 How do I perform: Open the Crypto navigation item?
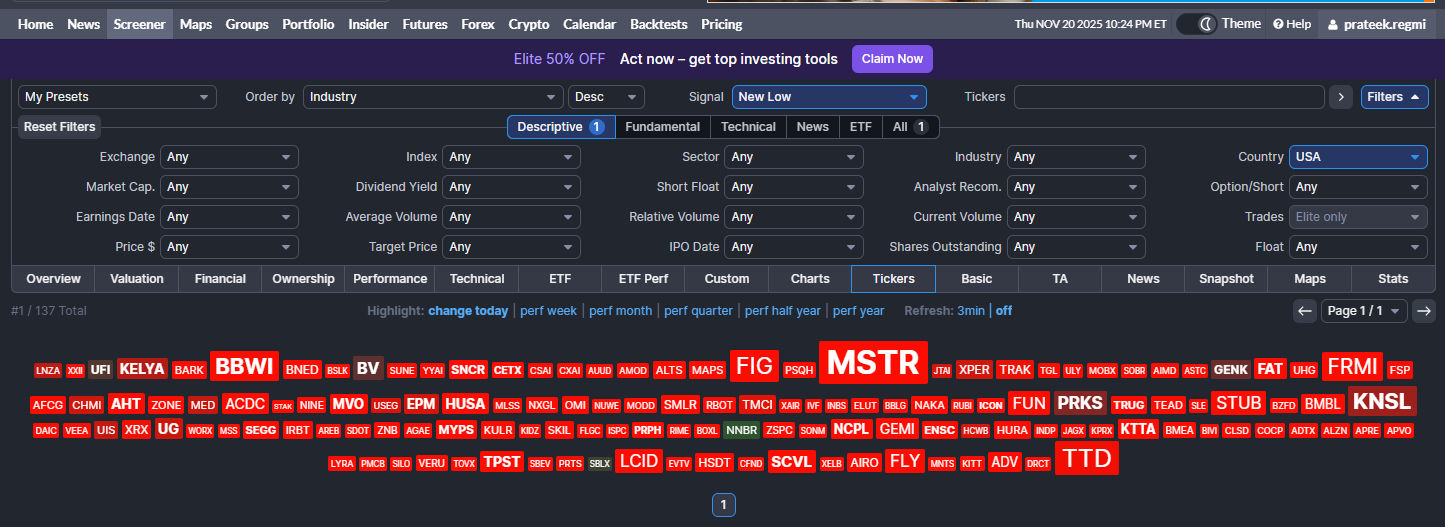pos(529,24)
